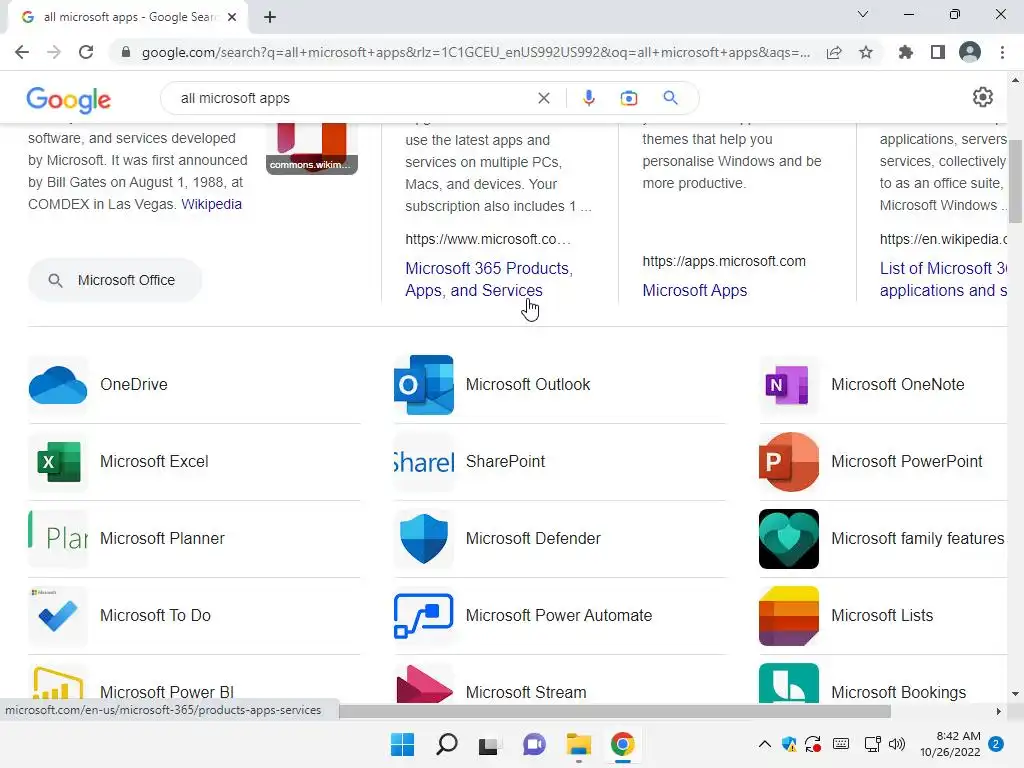Open a new tab
Viewport: 1024px width, 768px height.
click(x=270, y=17)
